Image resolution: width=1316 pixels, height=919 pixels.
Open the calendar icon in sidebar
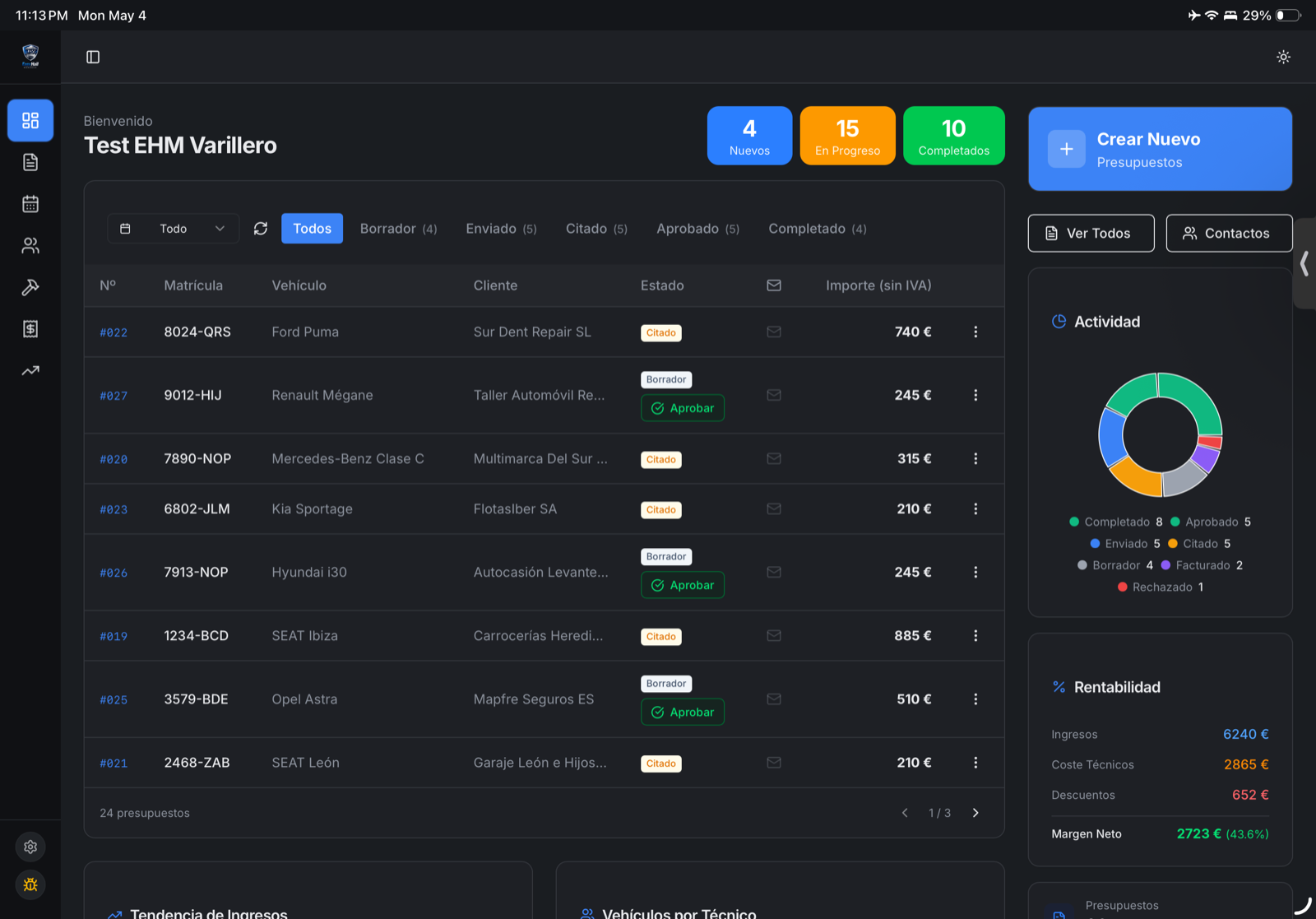click(30, 204)
